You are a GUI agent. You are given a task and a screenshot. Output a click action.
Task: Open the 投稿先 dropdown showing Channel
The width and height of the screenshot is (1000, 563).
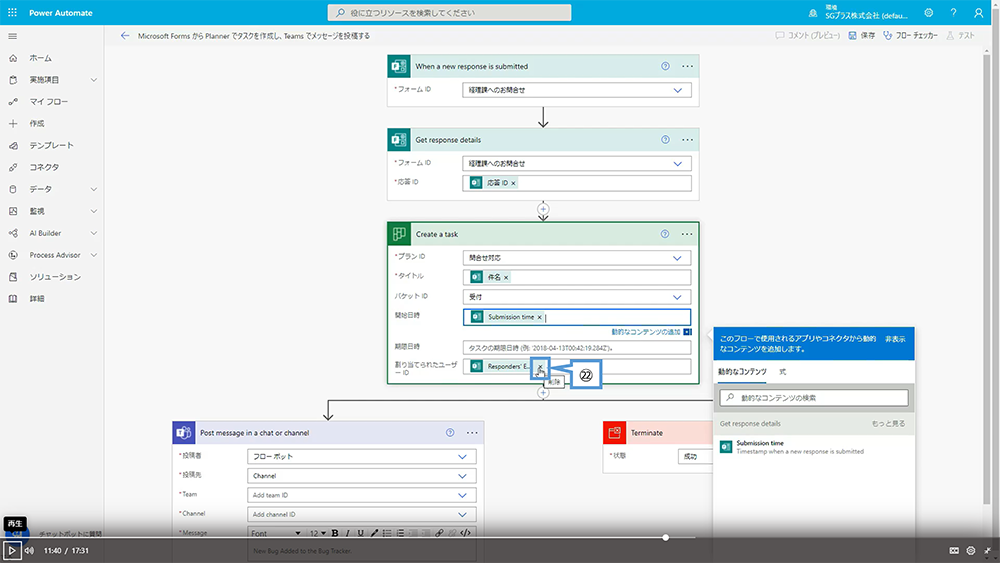[x=462, y=476]
